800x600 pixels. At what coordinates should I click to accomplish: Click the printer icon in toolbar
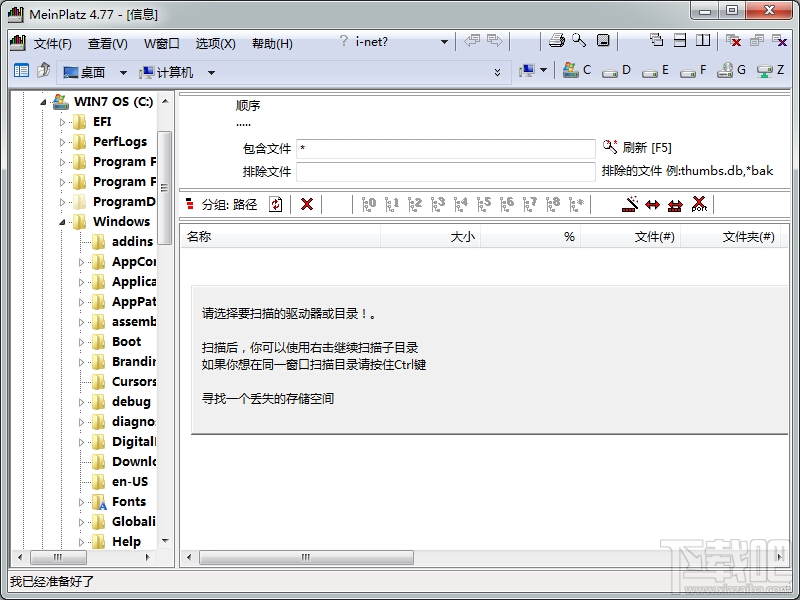556,40
